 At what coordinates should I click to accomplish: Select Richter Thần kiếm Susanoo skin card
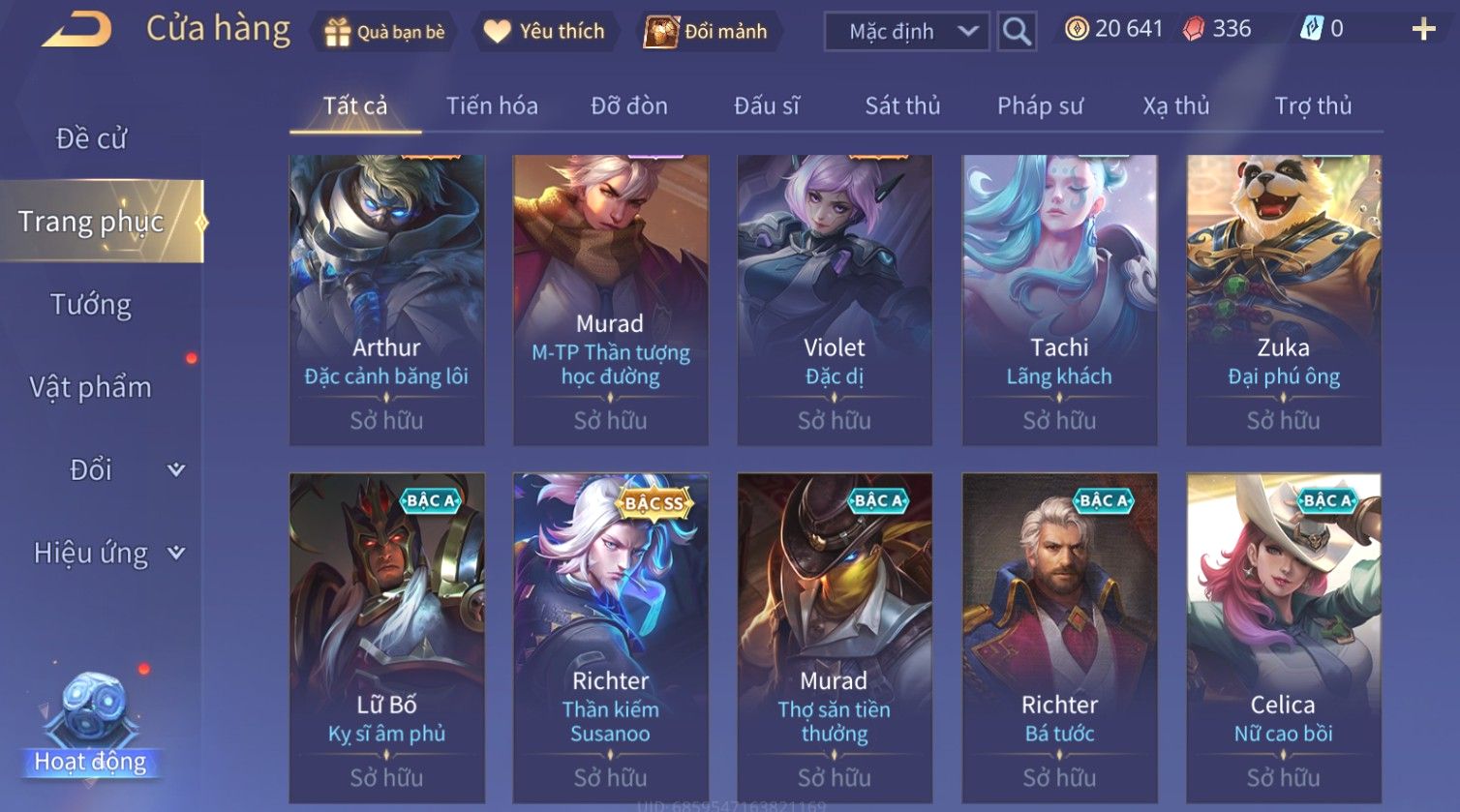[610, 638]
